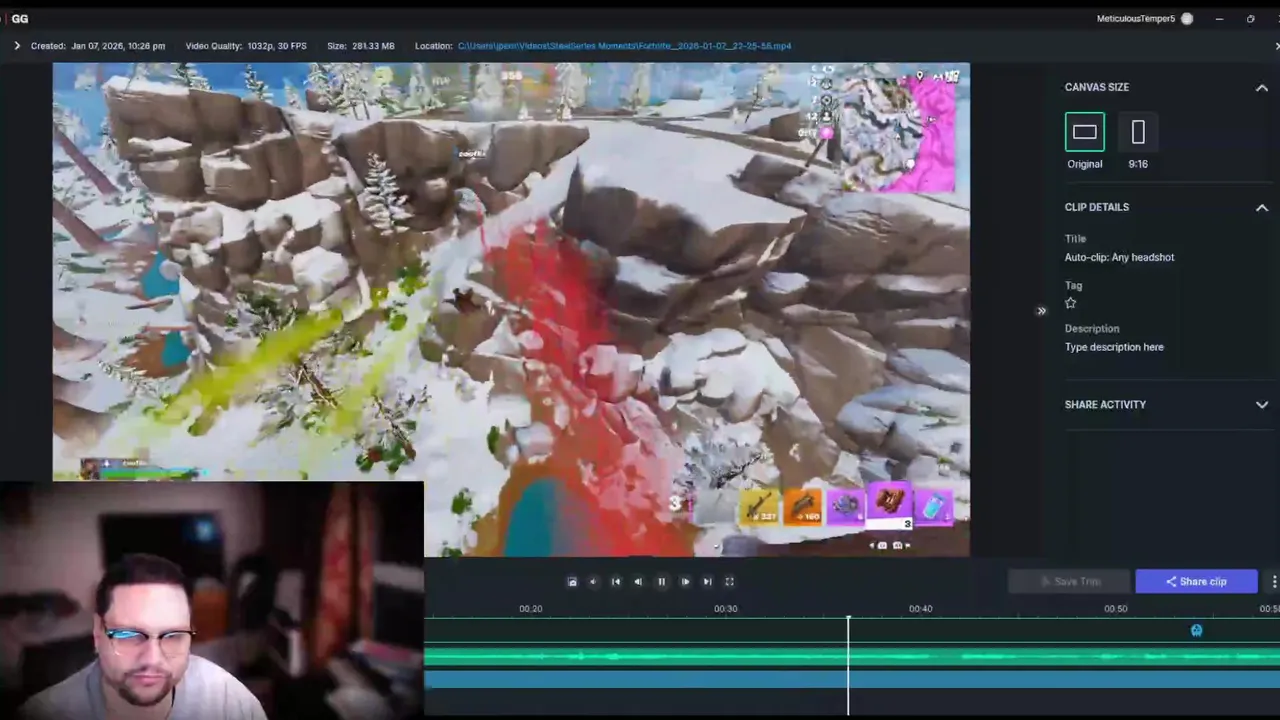The height and width of the screenshot is (720, 1280).
Task: Click the 'Type description here' field
Action: 1114,347
